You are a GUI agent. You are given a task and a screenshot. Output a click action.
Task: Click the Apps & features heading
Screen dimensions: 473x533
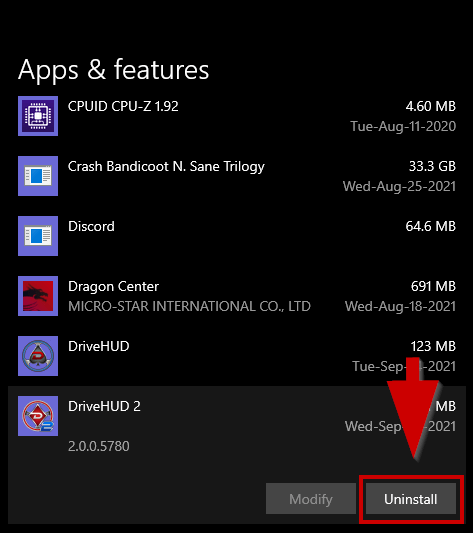coord(114,70)
